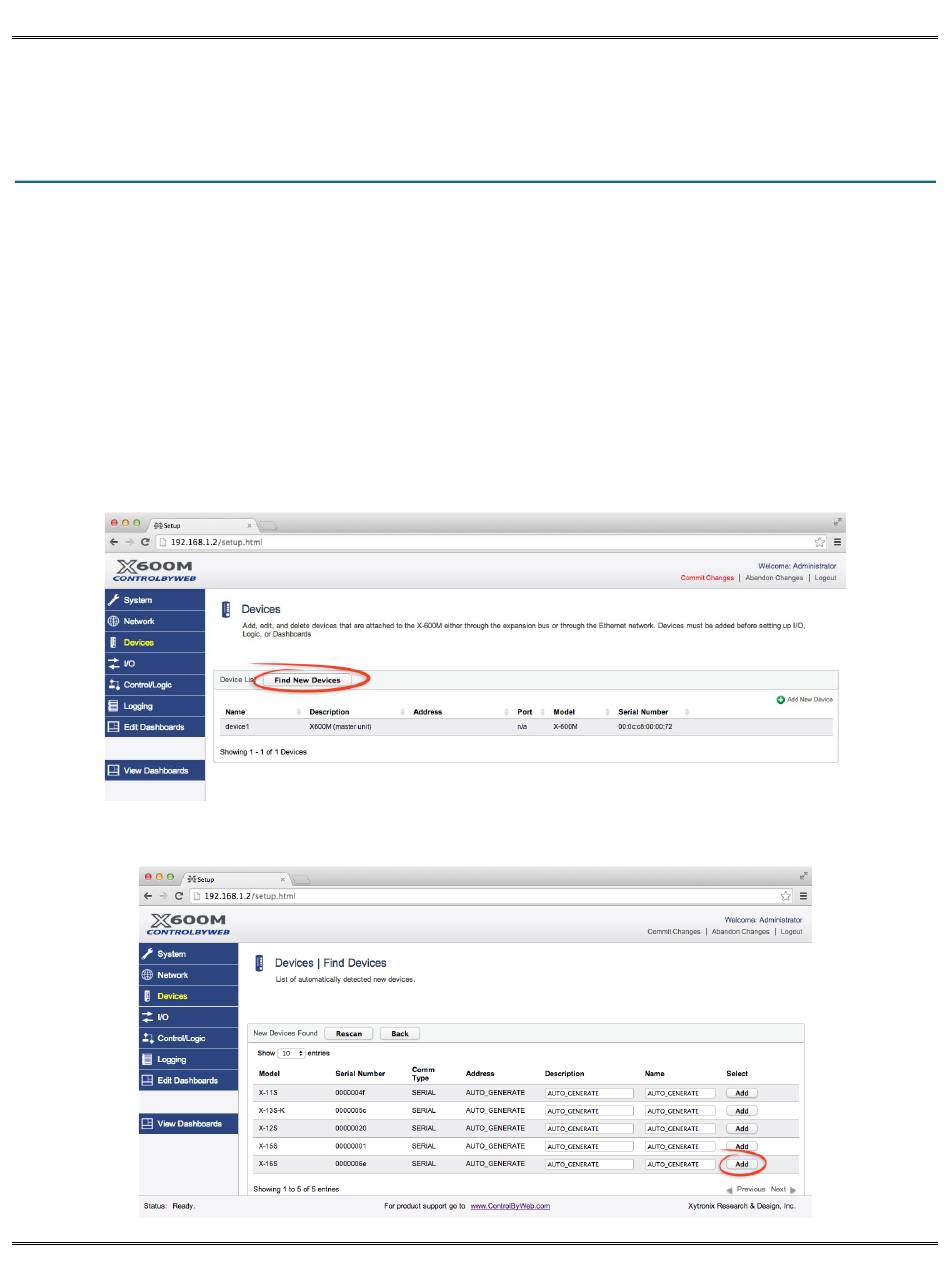The image size is (950, 1284).
Task: Open System in the upper window sidebar
Action: tap(155, 600)
